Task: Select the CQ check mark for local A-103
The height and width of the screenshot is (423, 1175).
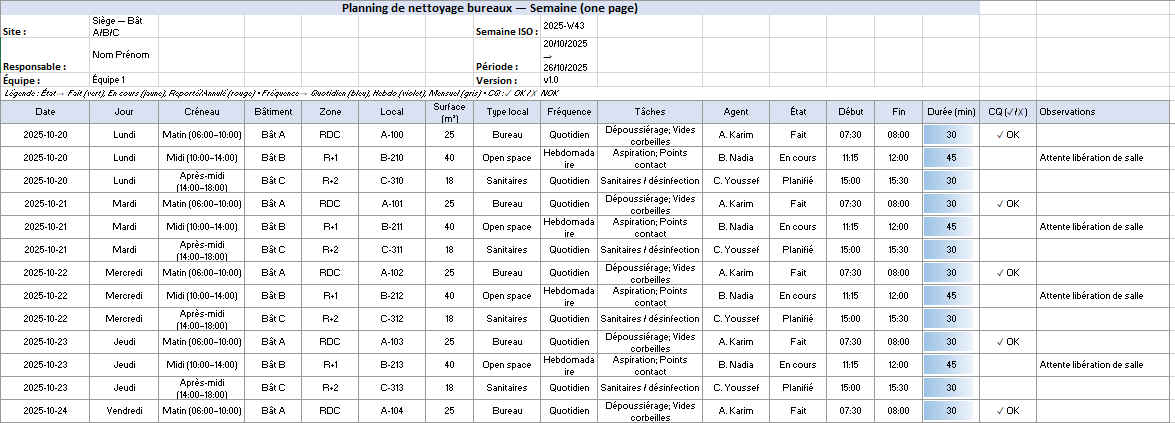Action: pos(1007,342)
